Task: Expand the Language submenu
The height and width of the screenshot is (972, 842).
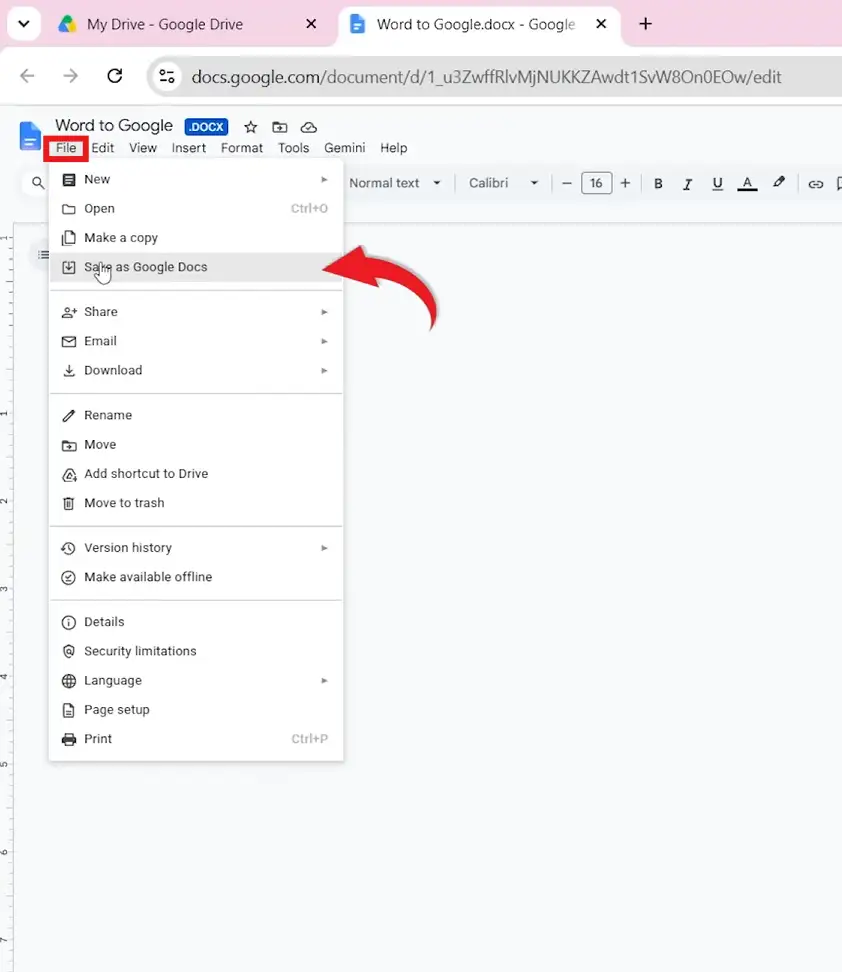Action: [196, 681]
